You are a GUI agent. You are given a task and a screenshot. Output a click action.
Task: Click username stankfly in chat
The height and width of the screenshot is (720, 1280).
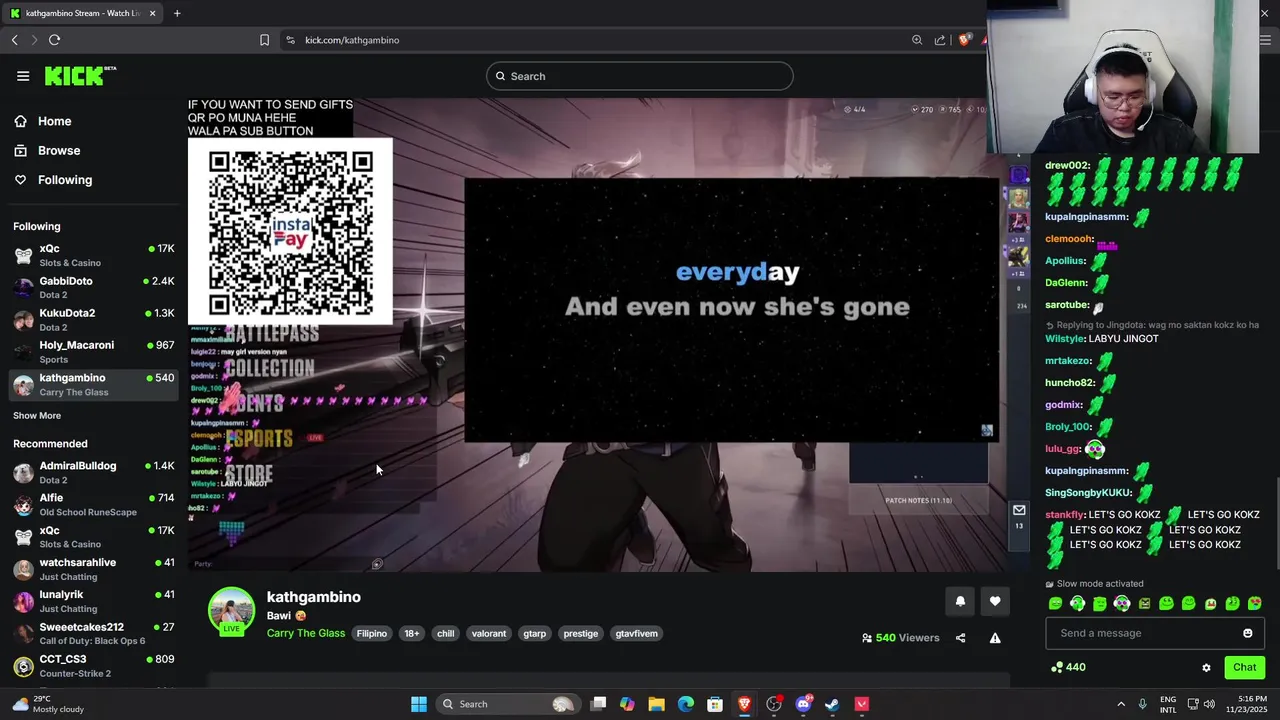1065,515
